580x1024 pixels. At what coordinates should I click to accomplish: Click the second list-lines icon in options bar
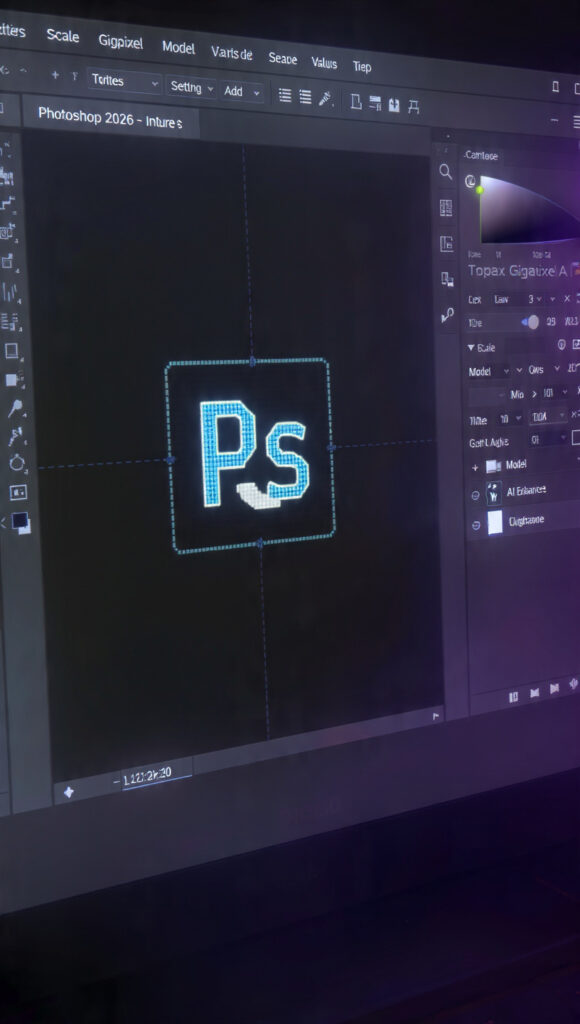[x=305, y=97]
